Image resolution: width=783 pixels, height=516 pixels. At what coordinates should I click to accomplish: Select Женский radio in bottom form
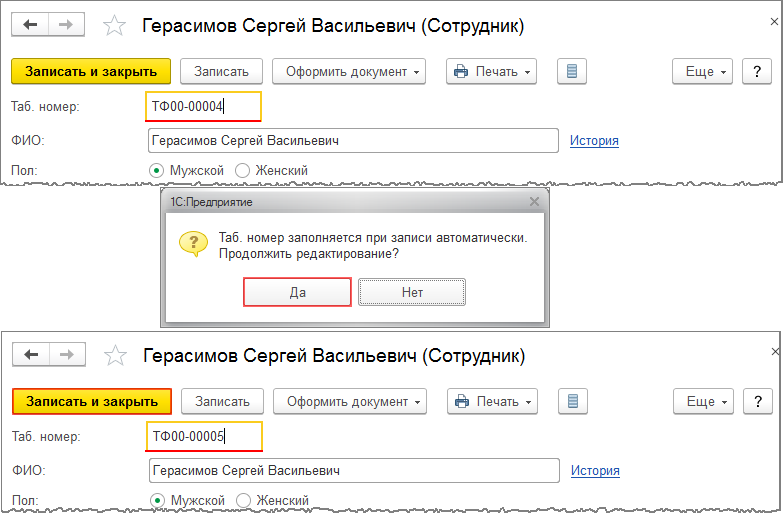pyautogui.click(x=243, y=501)
